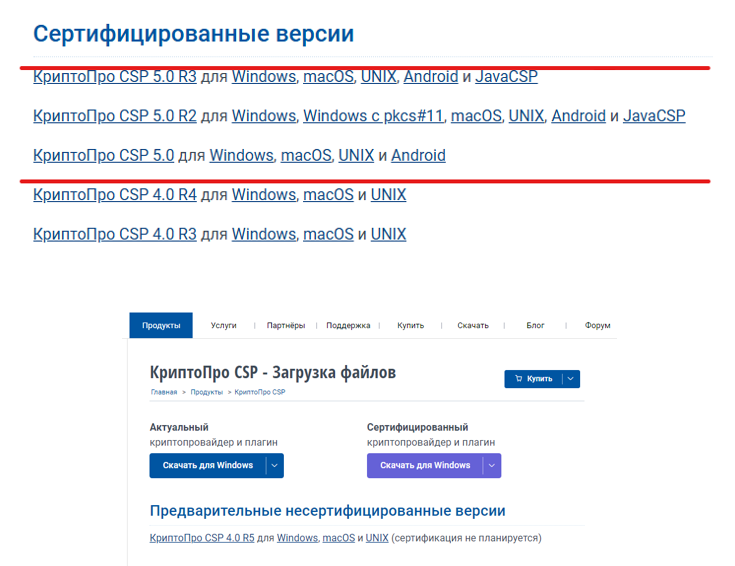Image resolution: width=735 pixels, height=566 pixels.
Task: Open the КриптоПро CSP 4.0 R4 link
Action: tap(115, 195)
